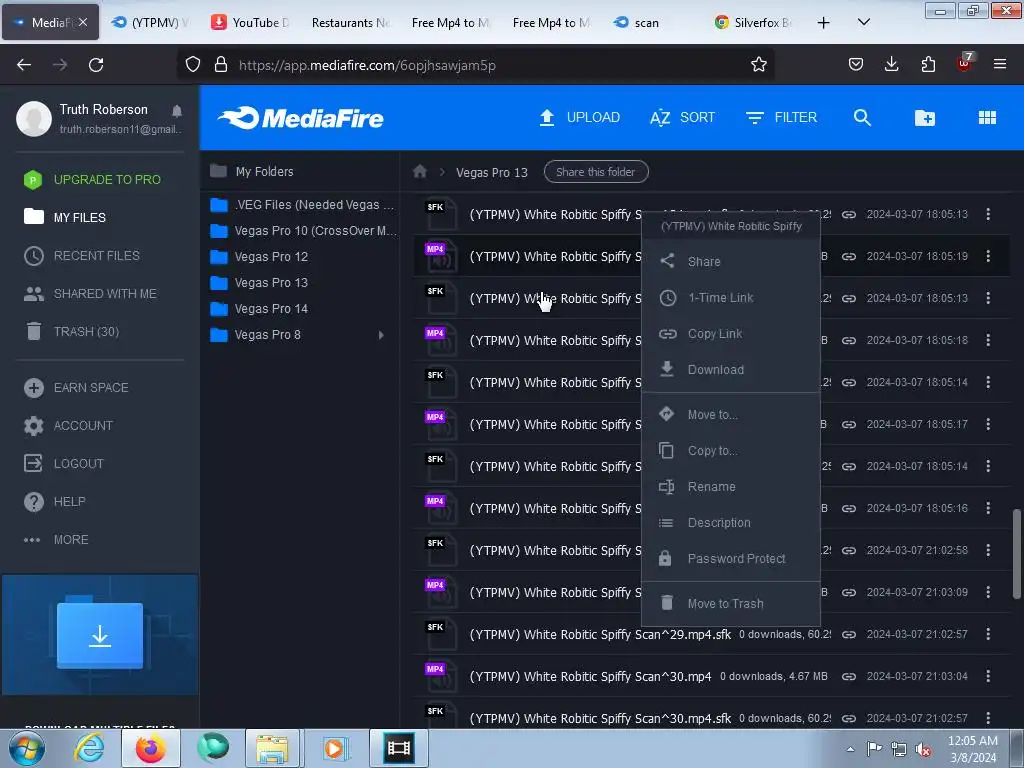Click the UPLOAD button
The image size is (1024, 768).
(x=579, y=118)
